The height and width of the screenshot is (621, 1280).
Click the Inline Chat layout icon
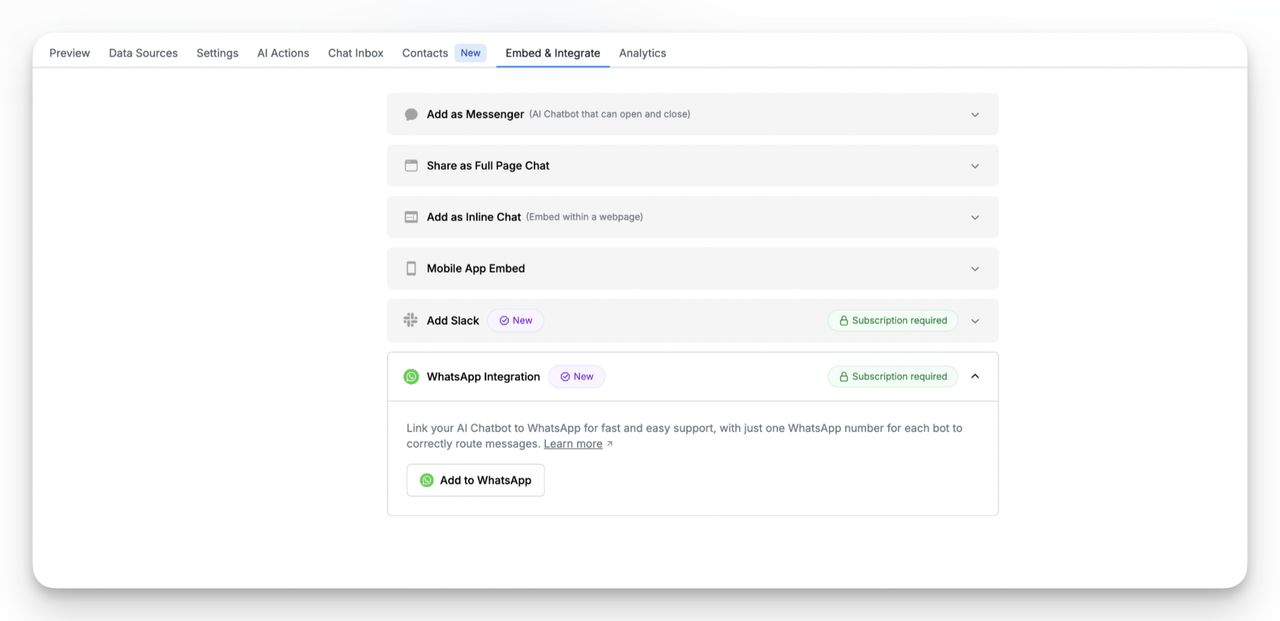(x=411, y=217)
